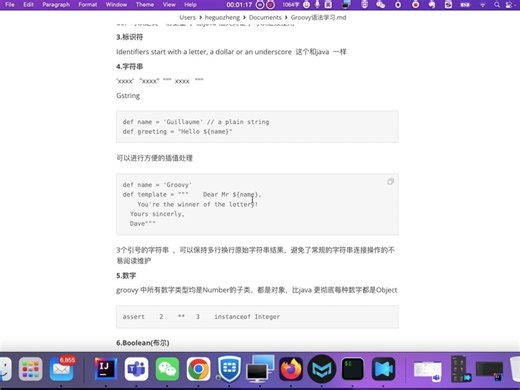Open Google Chrome from the Dock
The height and width of the screenshot is (390, 520).
[198, 369]
